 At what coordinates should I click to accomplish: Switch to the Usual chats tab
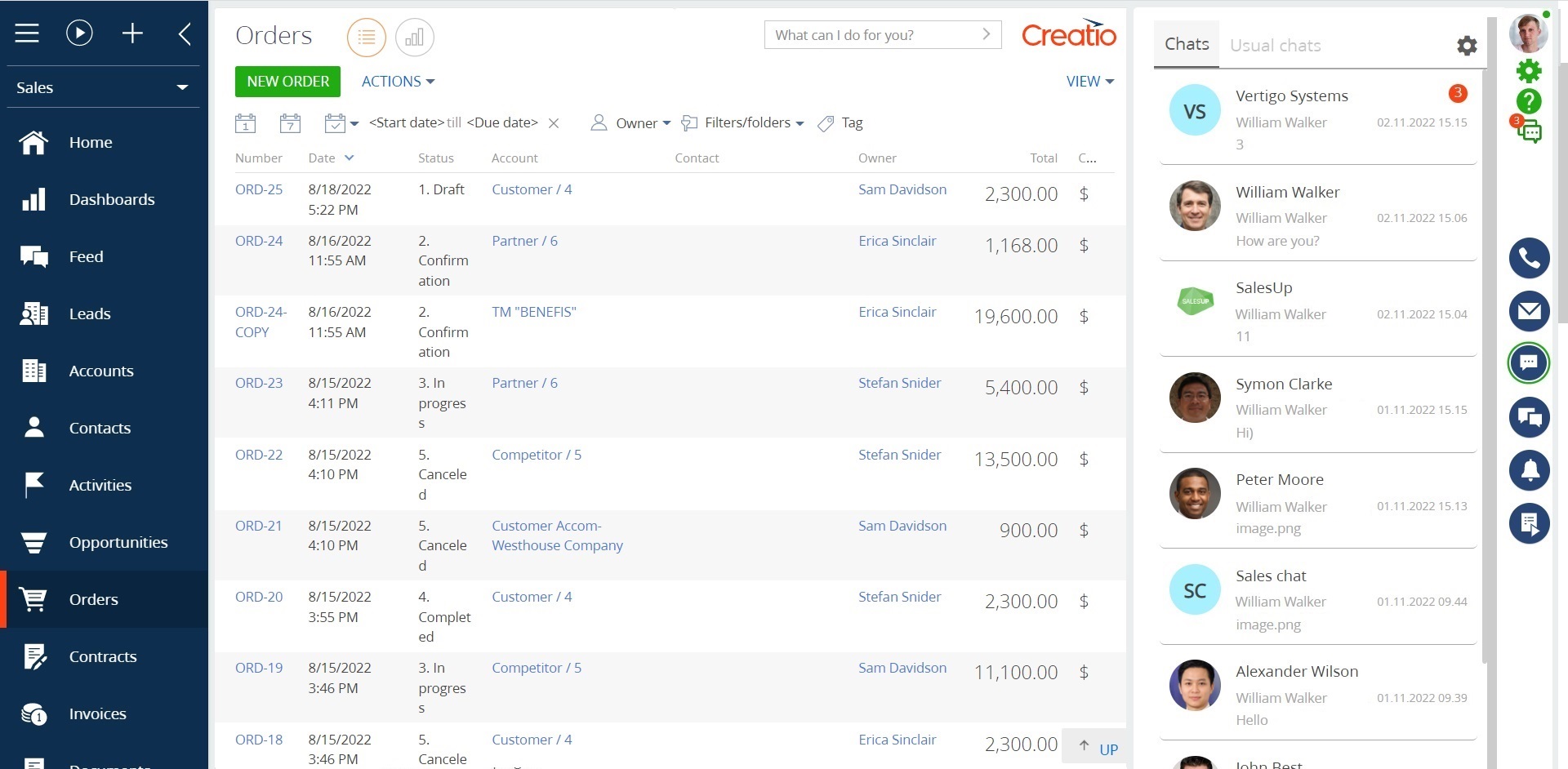[x=1275, y=45]
